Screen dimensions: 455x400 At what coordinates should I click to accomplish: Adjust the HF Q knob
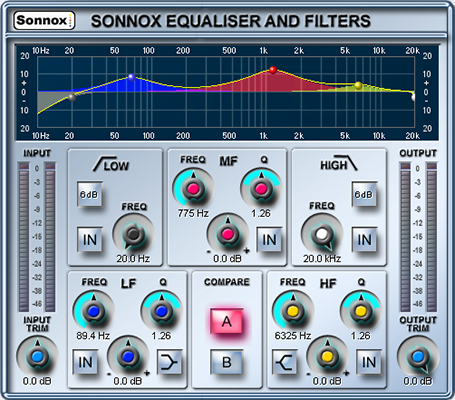(361, 311)
